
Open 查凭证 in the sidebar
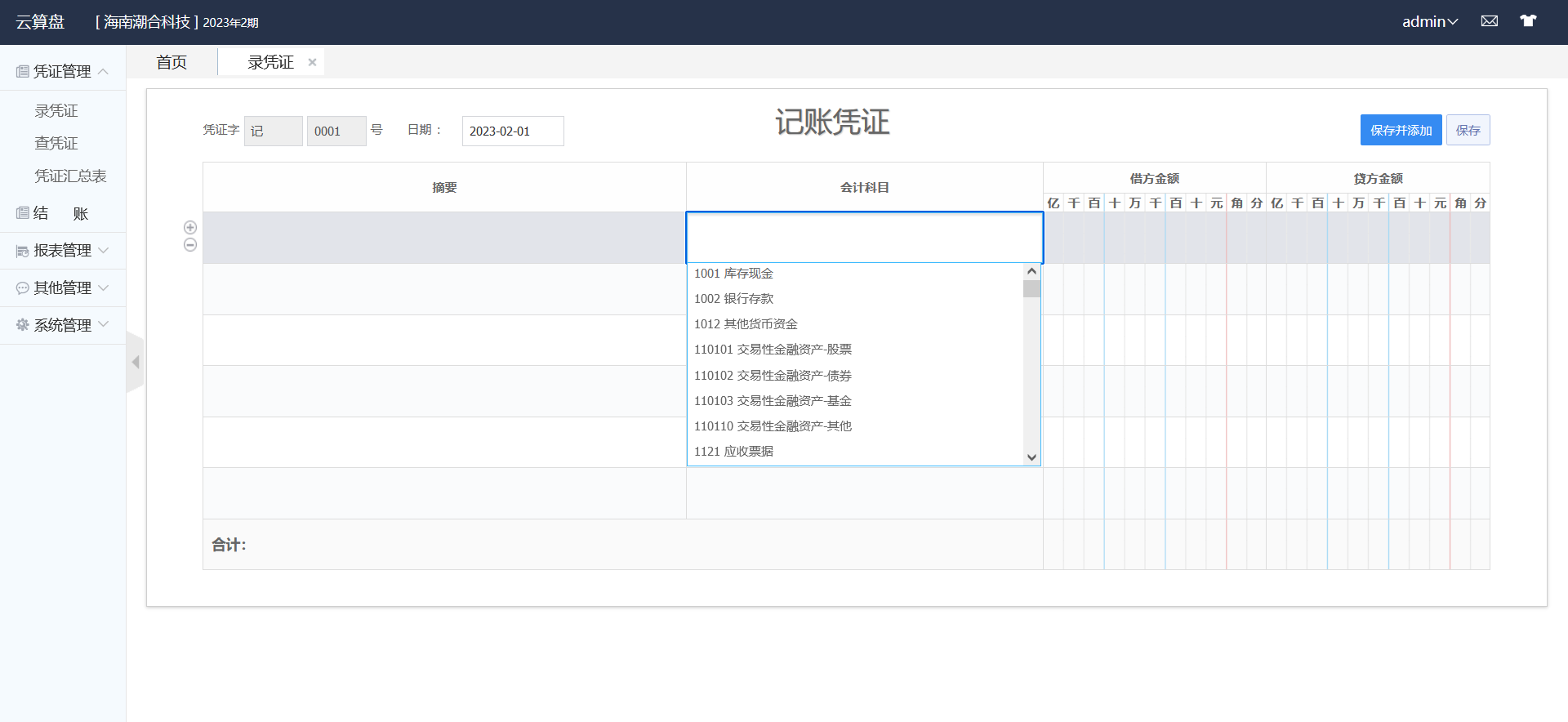point(56,144)
